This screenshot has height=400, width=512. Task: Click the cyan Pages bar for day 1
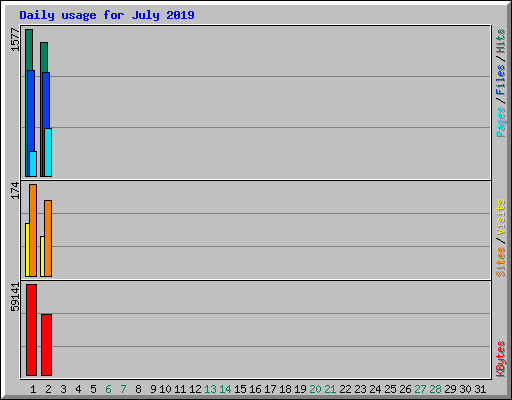tap(33, 164)
